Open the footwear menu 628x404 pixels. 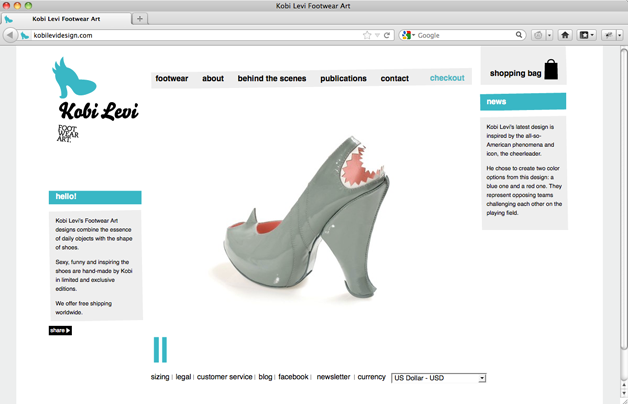171,78
